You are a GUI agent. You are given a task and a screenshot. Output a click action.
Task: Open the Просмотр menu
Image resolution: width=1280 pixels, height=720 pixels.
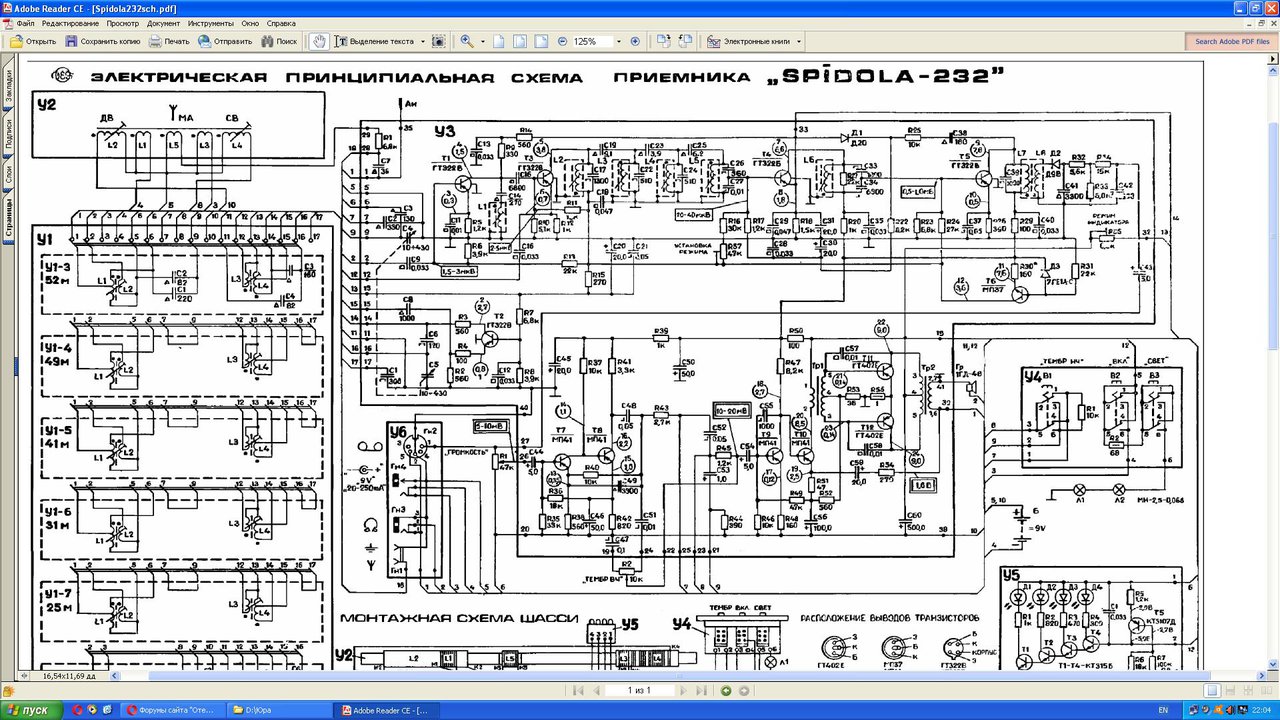click(x=122, y=22)
